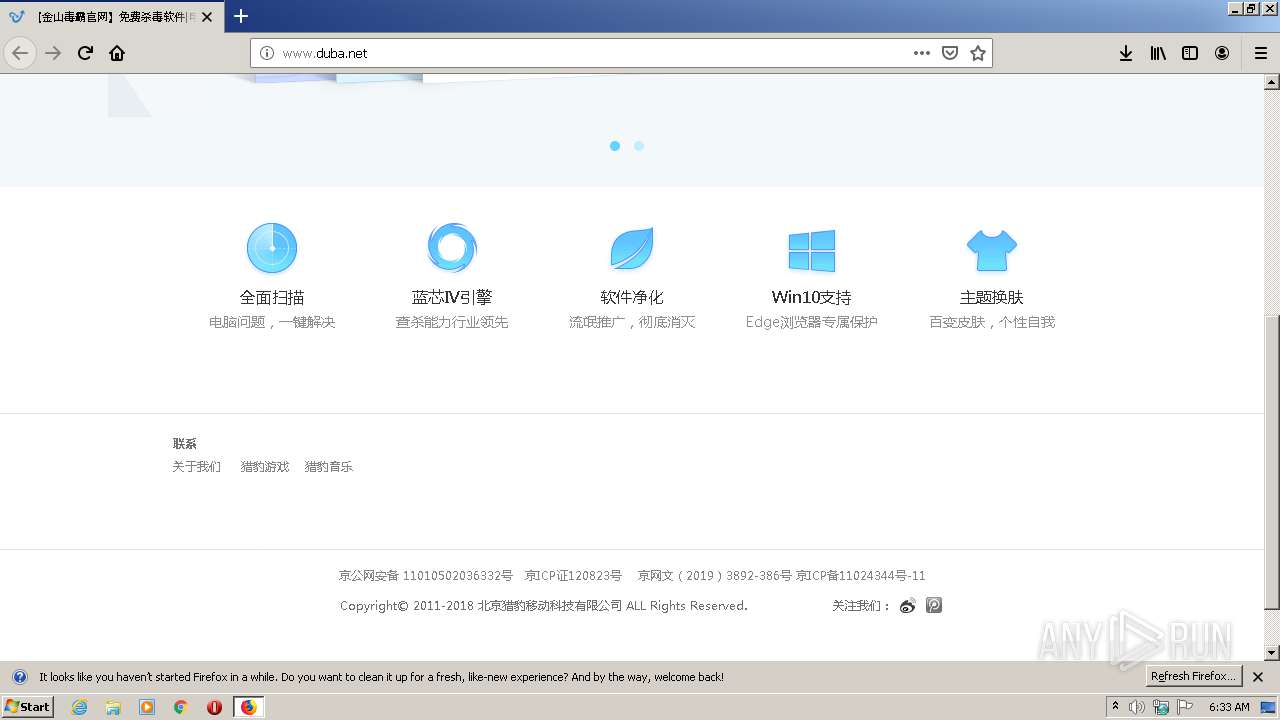This screenshot has height=720, width=1280.
Task: Click the 全面扫描 heading text
Action: [272, 297]
